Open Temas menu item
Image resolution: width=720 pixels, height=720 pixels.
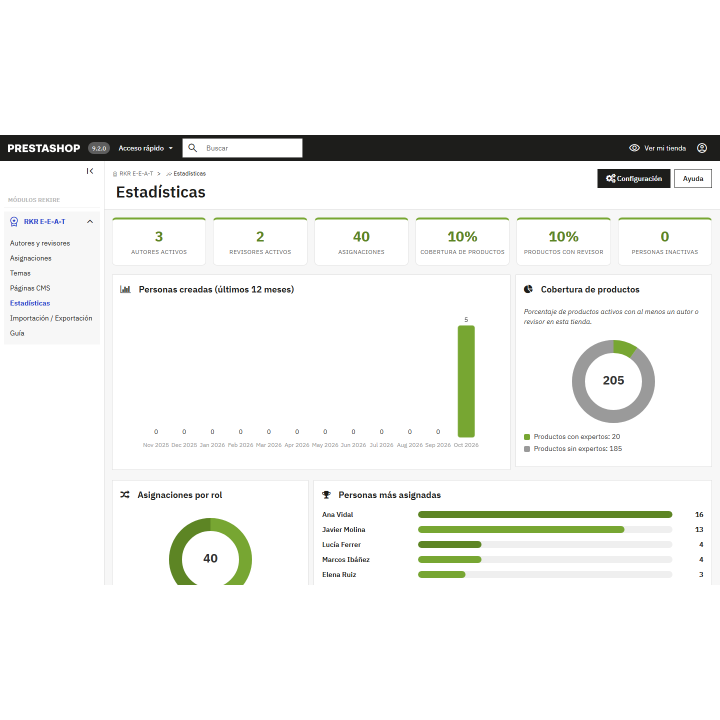(x=20, y=273)
